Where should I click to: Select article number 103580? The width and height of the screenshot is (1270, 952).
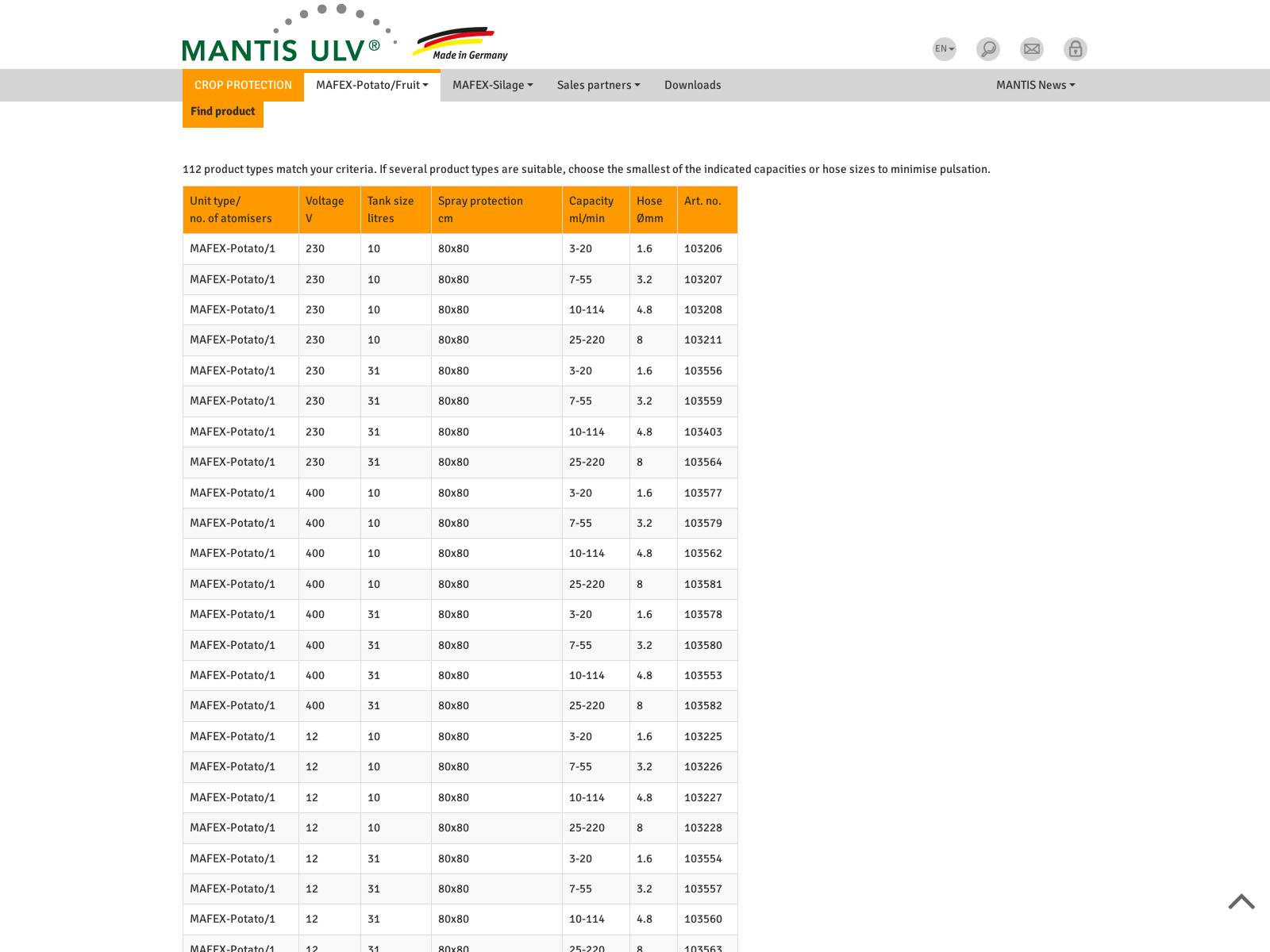pos(703,645)
